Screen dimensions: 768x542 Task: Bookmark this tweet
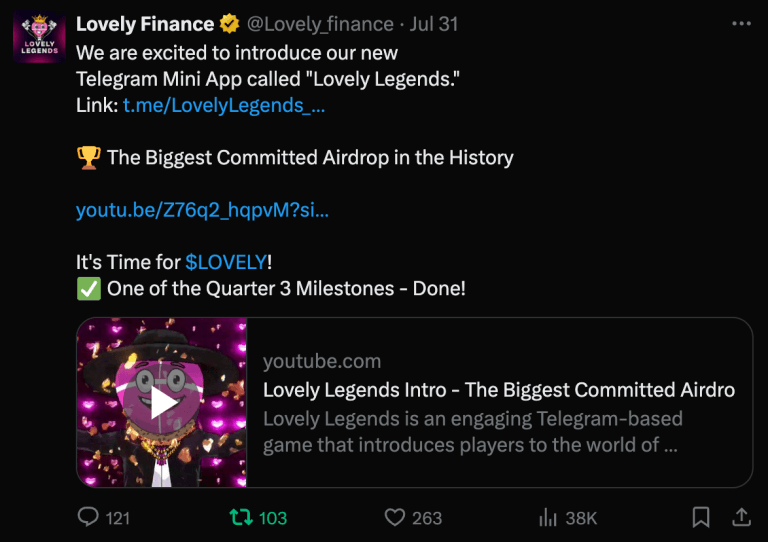coord(702,517)
